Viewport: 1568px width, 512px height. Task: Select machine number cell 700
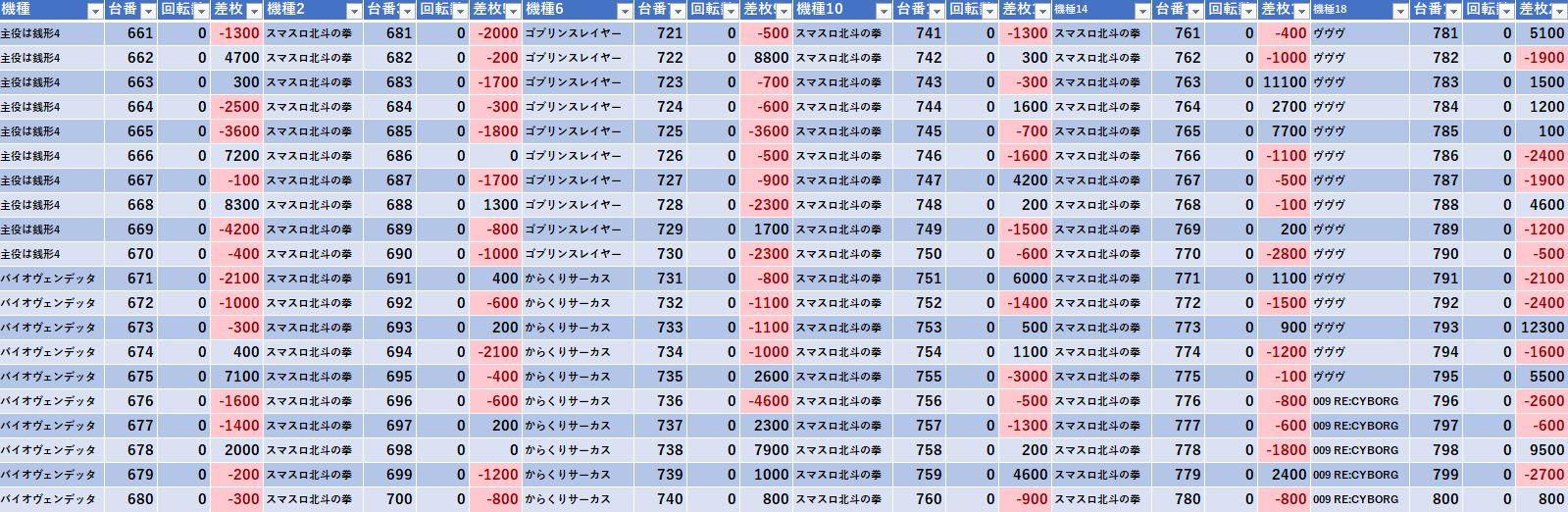click(390, 499)
